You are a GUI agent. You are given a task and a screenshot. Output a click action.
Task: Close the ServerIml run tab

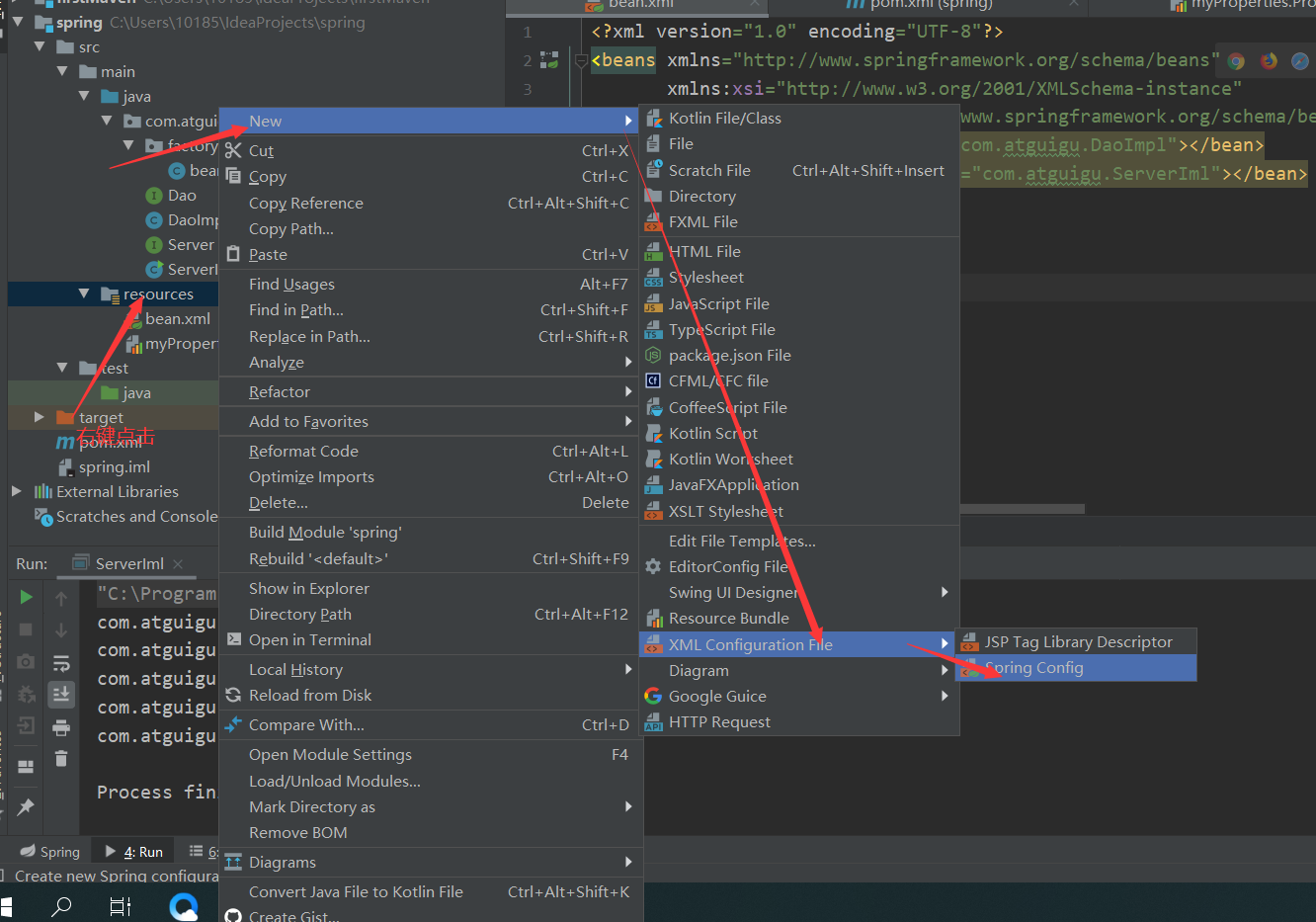(x=178, y=564)
